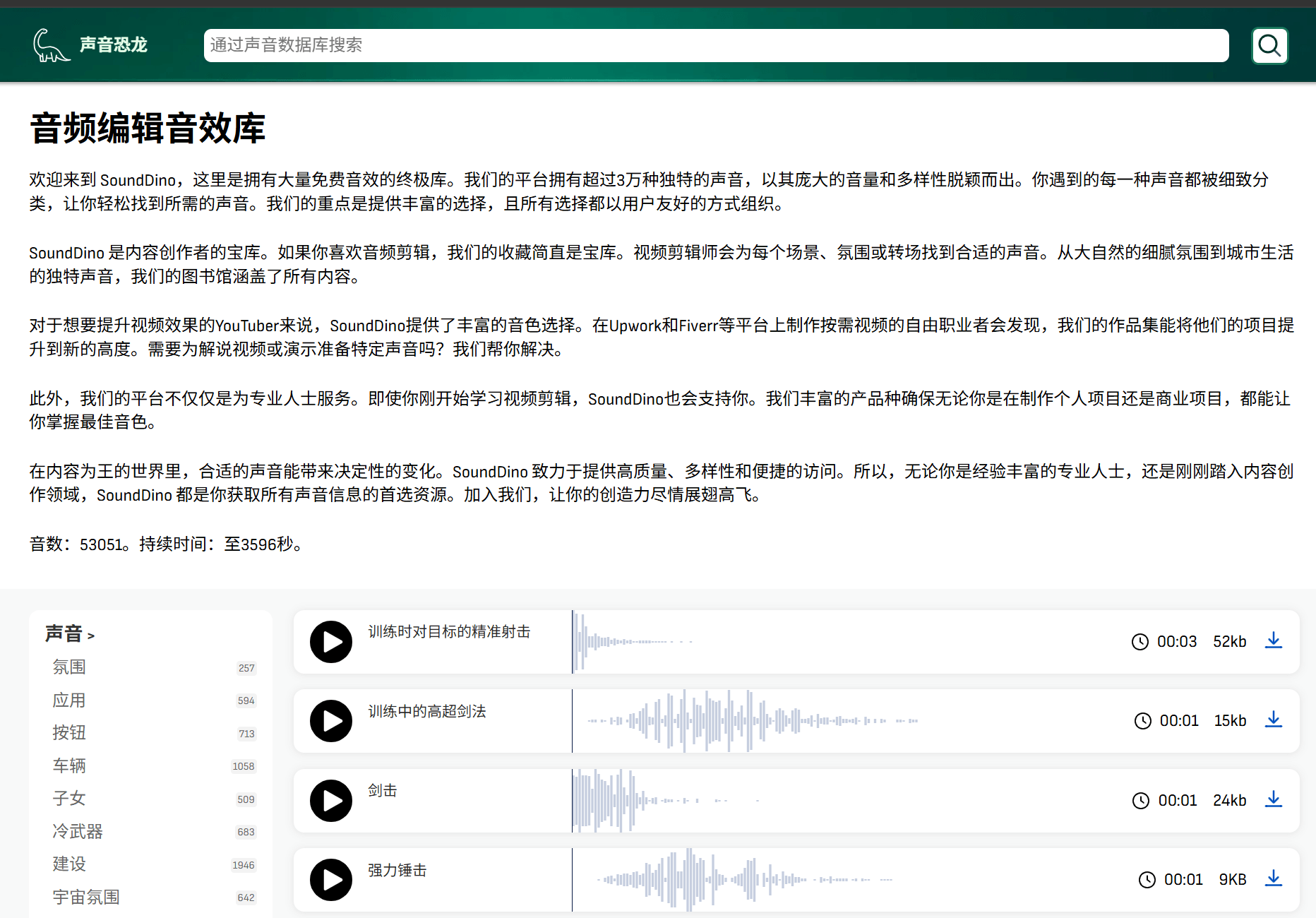The width and height of the screenshot is (1316, 918).
Task: Open the 建设 sounds category
Action: (68, 864)
